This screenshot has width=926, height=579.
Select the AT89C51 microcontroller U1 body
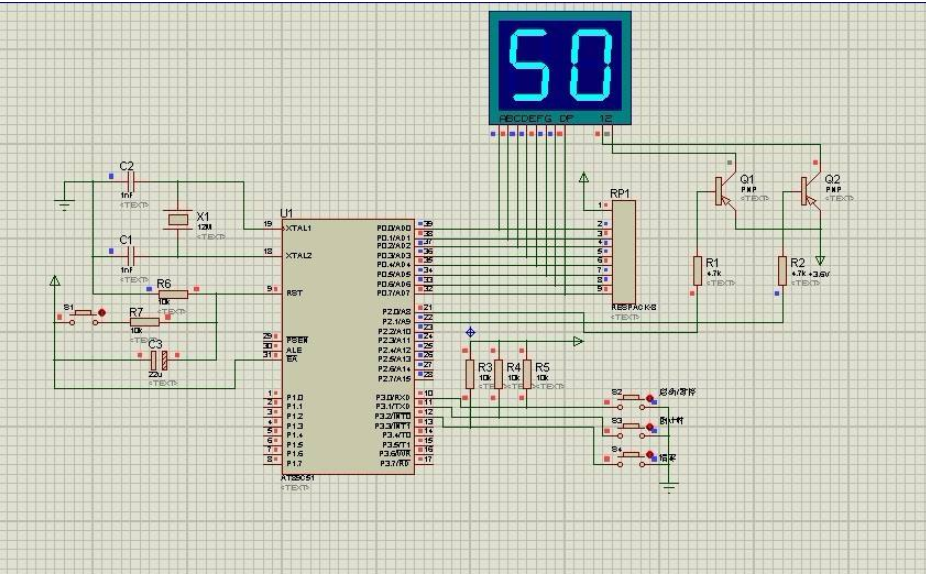(348, 346)
